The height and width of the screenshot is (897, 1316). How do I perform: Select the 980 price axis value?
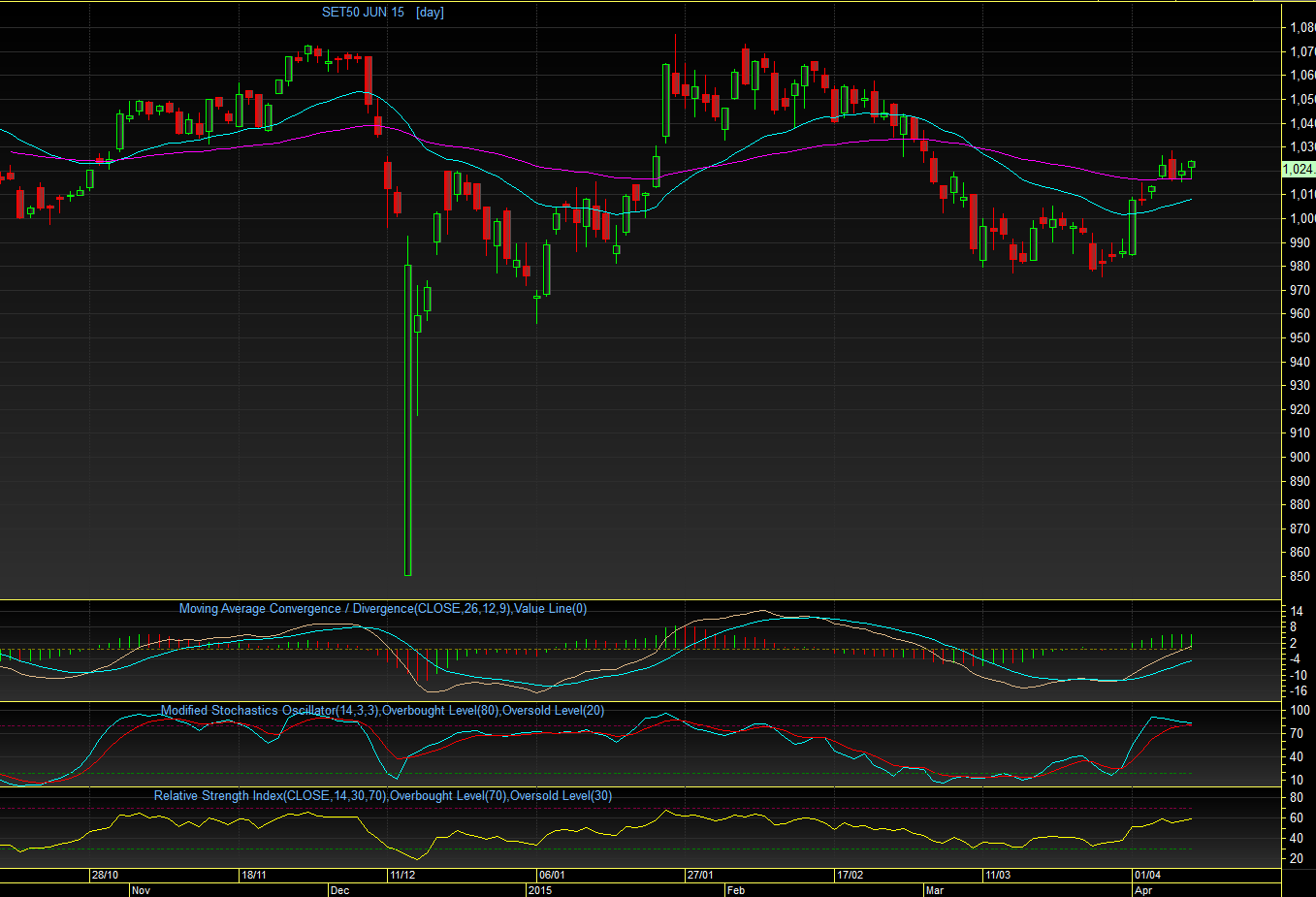pos(1300,267)
